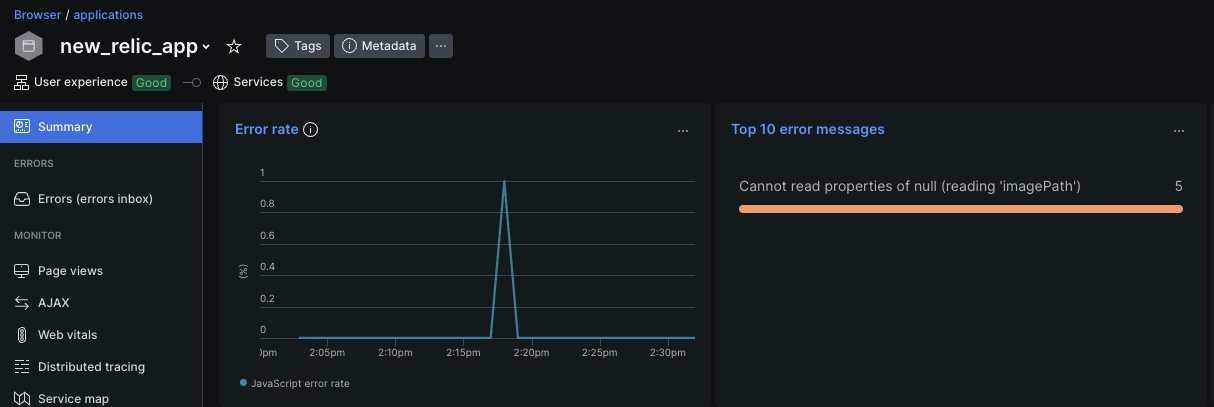Screen dimensions: 1214x407
Task: Click the Browser breadcrumb link
Action: [x=37, y=15]
